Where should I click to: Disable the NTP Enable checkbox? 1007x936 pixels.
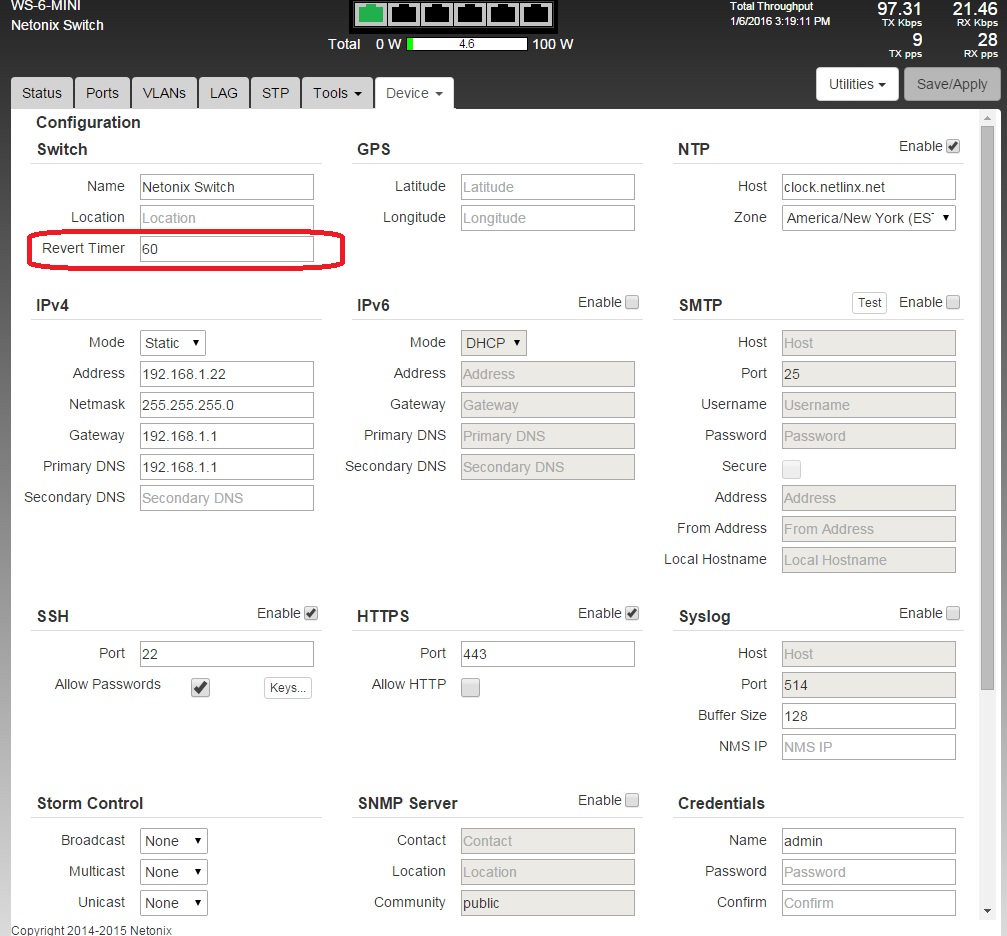[x=953, y=146]
